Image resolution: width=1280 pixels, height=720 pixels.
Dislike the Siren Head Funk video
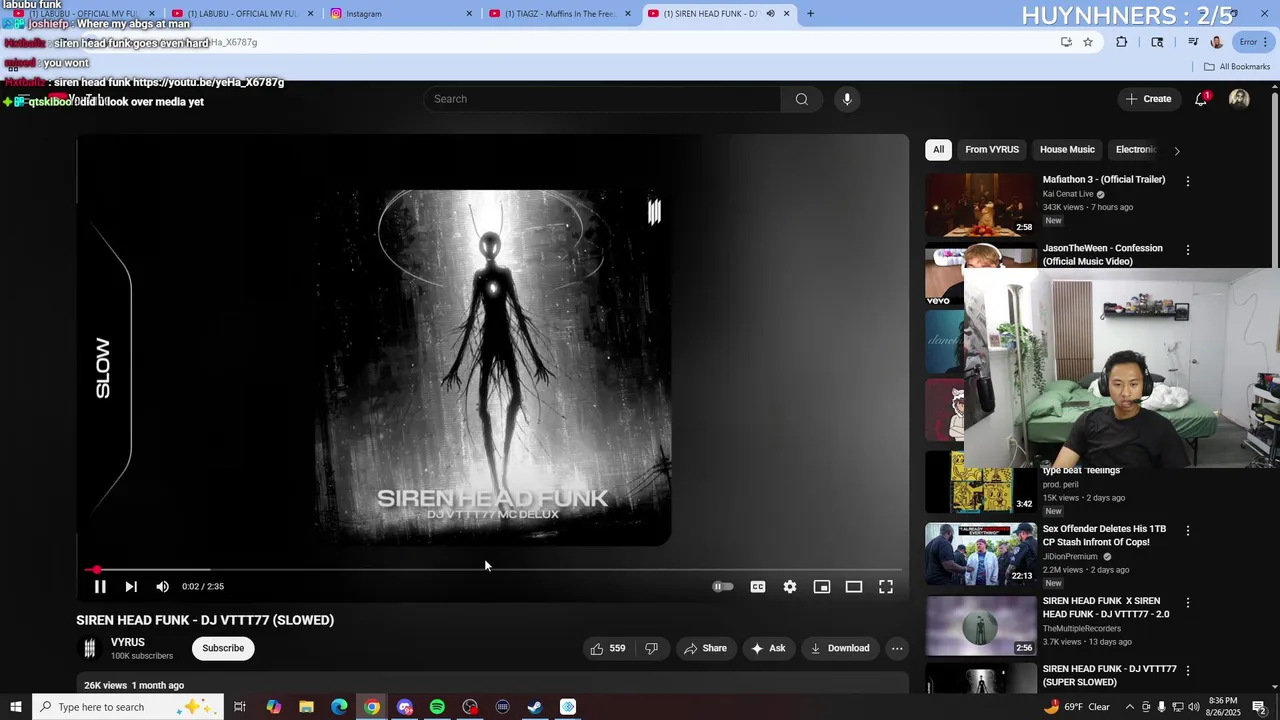[652, 648]
